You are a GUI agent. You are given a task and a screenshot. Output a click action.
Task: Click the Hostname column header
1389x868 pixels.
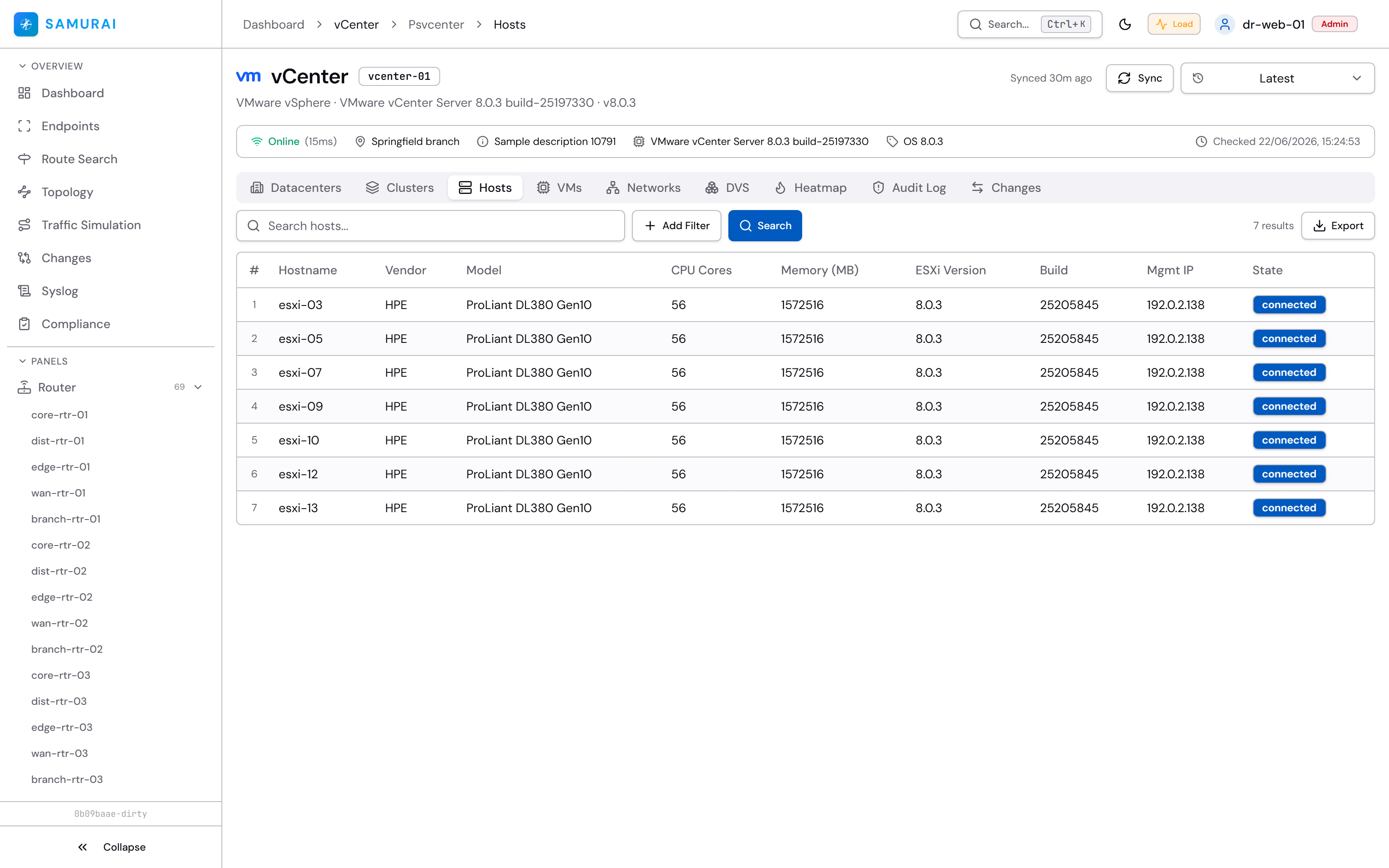click(x=308, y=270)
